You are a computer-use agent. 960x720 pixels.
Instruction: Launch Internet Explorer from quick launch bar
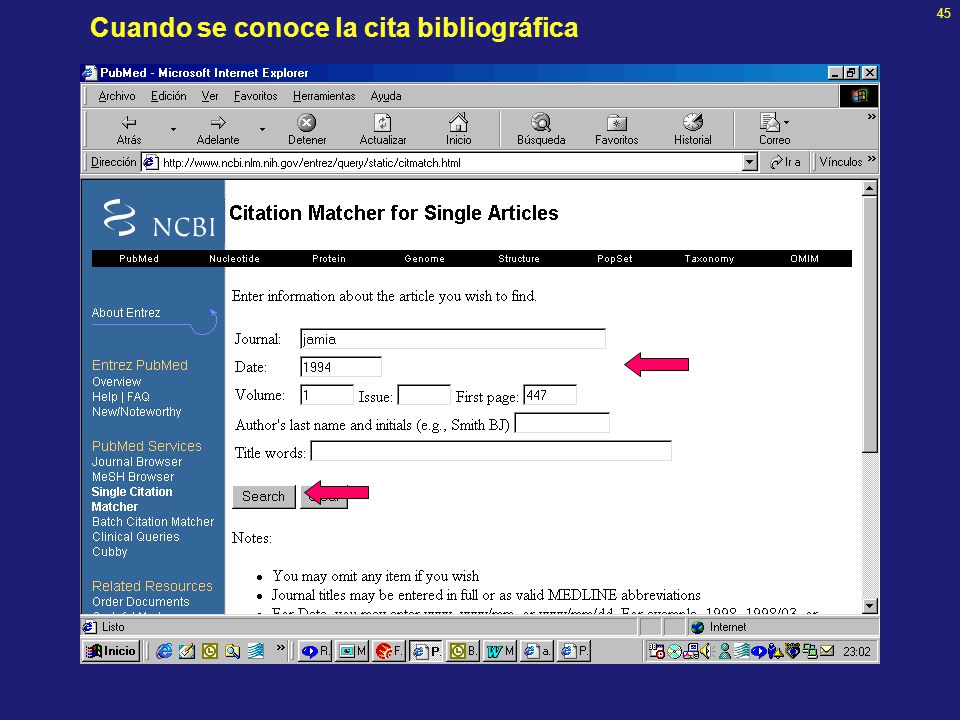(x=163, y=651)
